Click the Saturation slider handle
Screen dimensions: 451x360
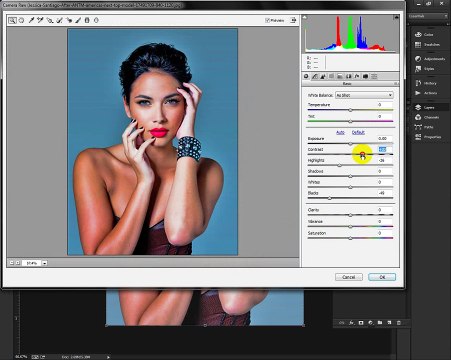[350, 238]
